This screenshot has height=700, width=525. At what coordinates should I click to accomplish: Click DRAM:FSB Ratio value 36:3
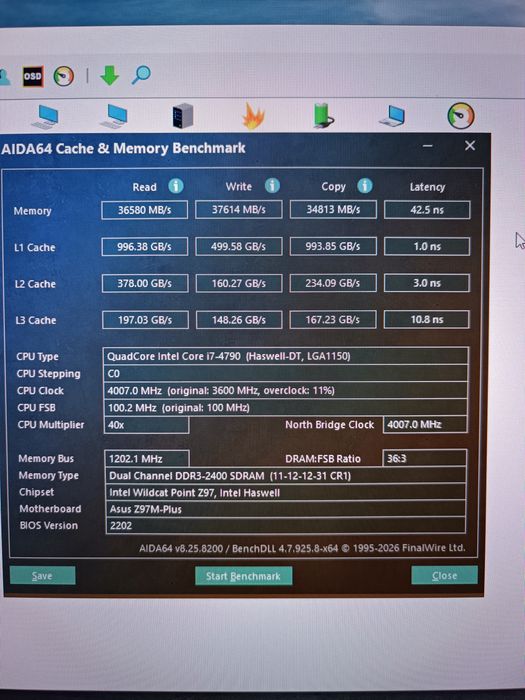(425, 458)
